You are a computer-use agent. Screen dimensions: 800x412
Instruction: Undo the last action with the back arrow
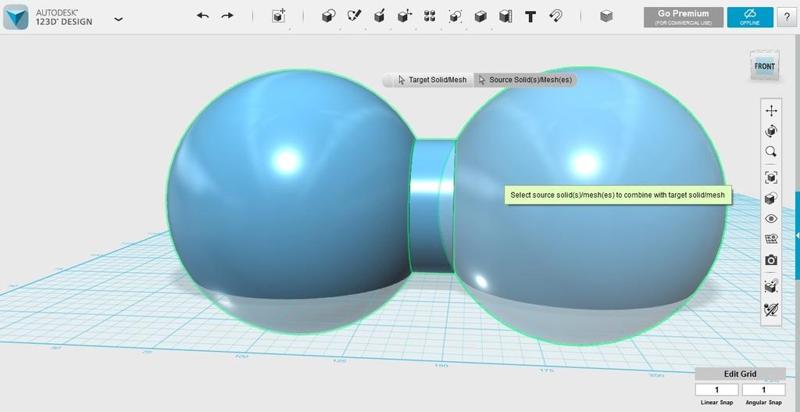point(203,16)
